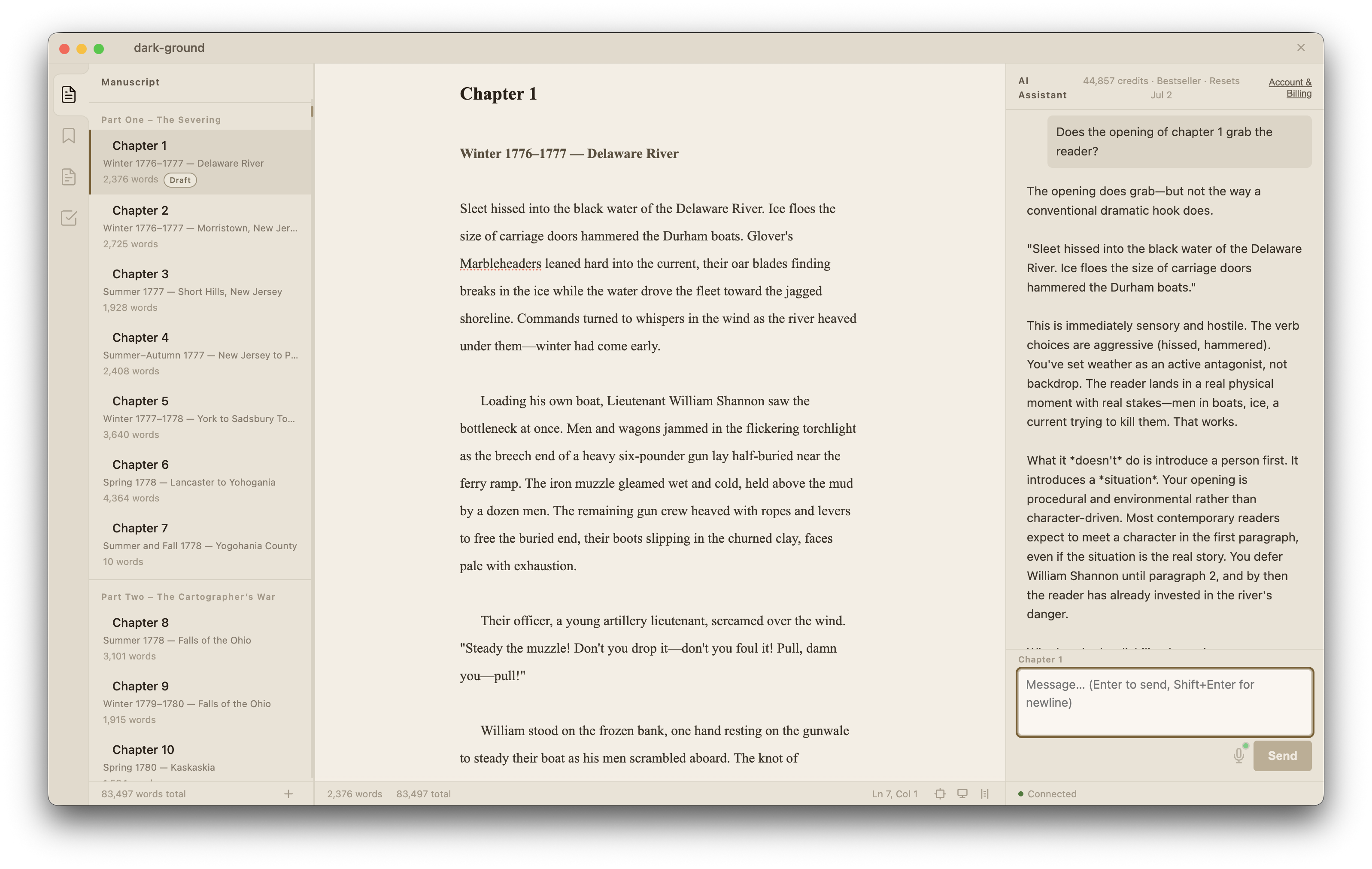Click the paragraph beginning Loading his own boat
This screenshot has height=869, width=1372.
(658, 483)
